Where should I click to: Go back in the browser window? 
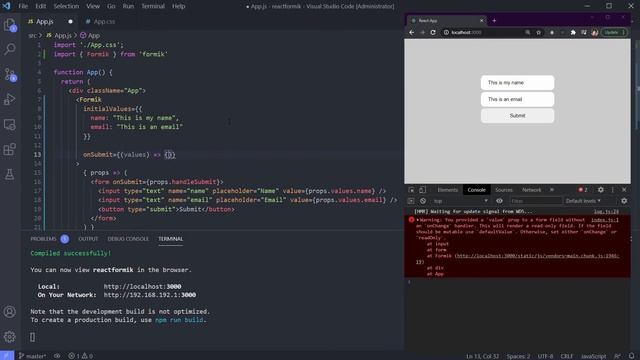[411, 32]
